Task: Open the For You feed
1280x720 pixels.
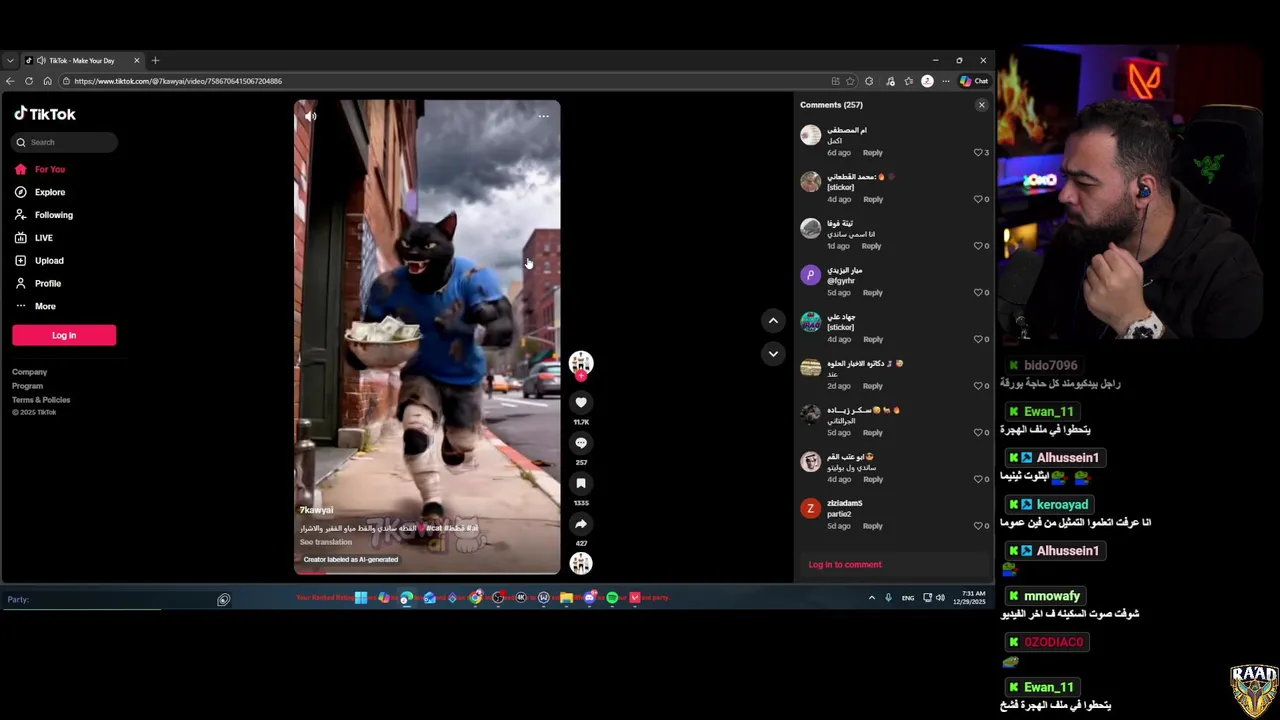Action: click(41, 169)
